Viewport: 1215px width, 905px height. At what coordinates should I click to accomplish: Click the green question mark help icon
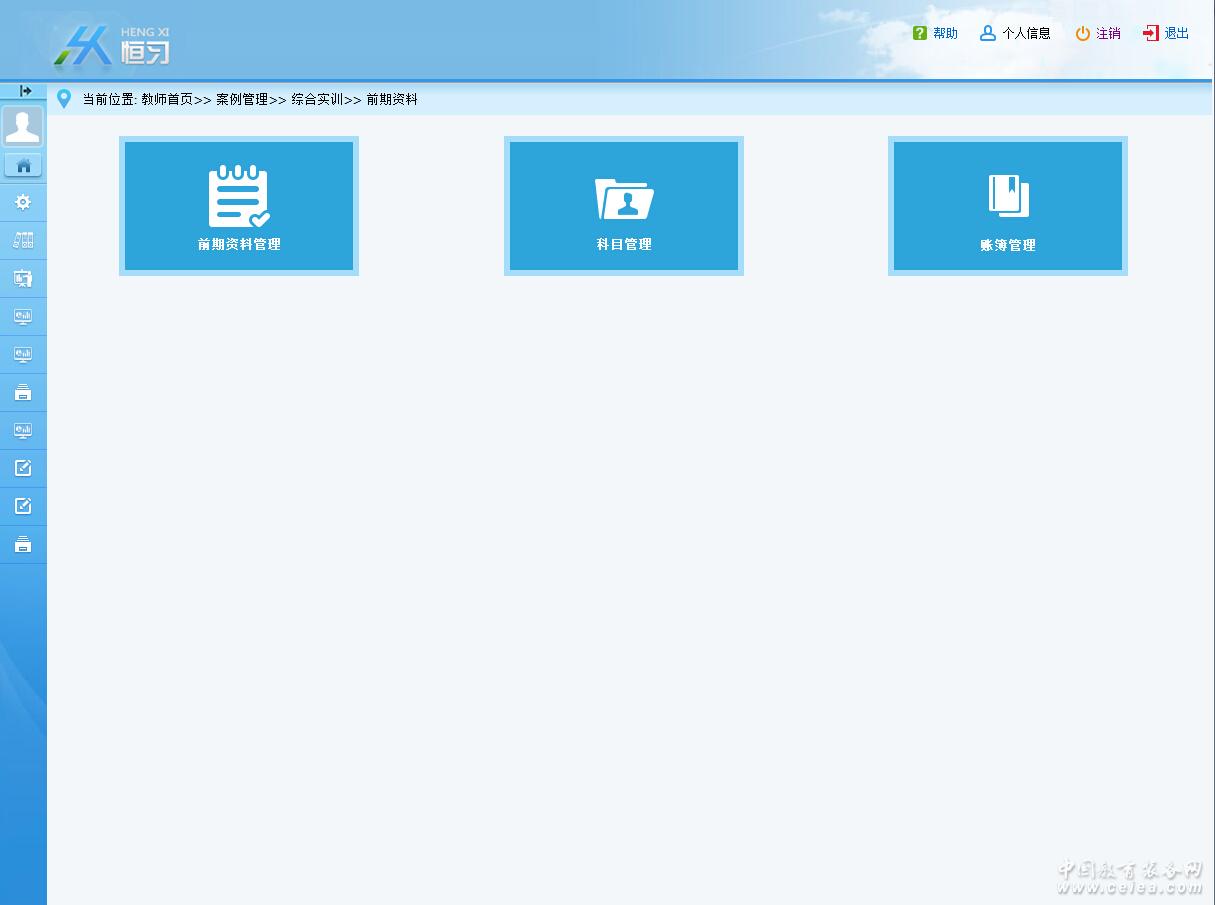click(x=920, y=33)
